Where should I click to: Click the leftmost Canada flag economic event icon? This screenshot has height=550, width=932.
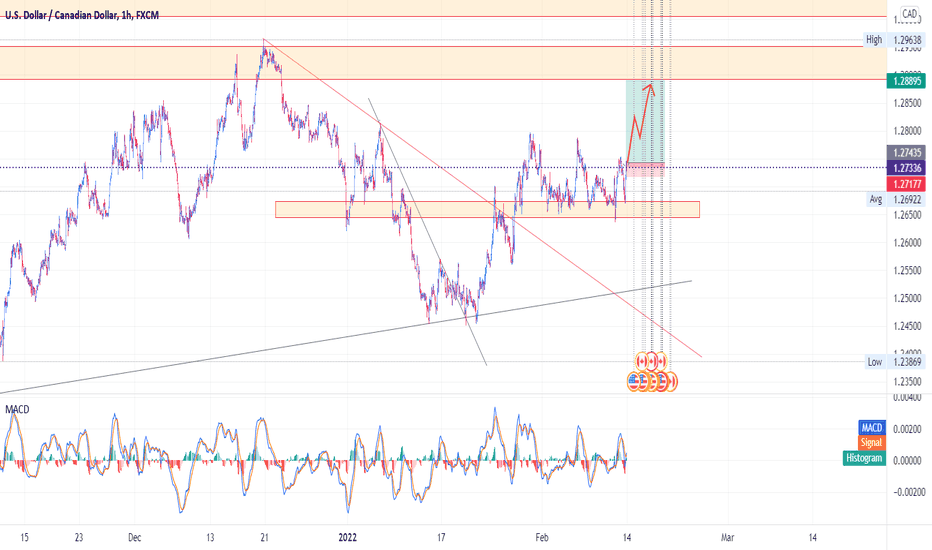641,361
